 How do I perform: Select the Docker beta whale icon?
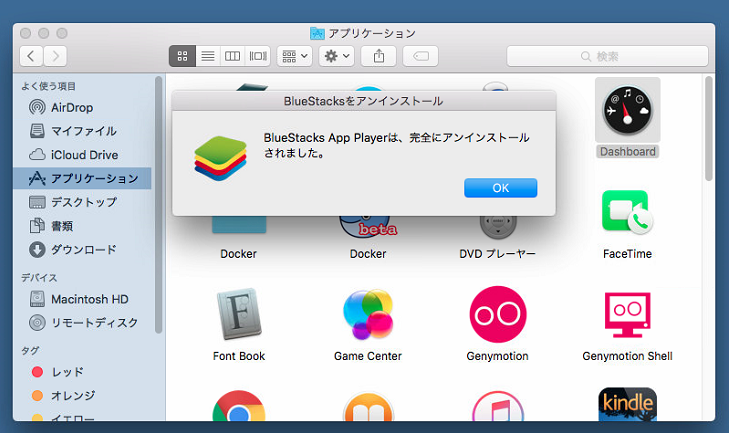pyautogui.click(x=368, y=227)
